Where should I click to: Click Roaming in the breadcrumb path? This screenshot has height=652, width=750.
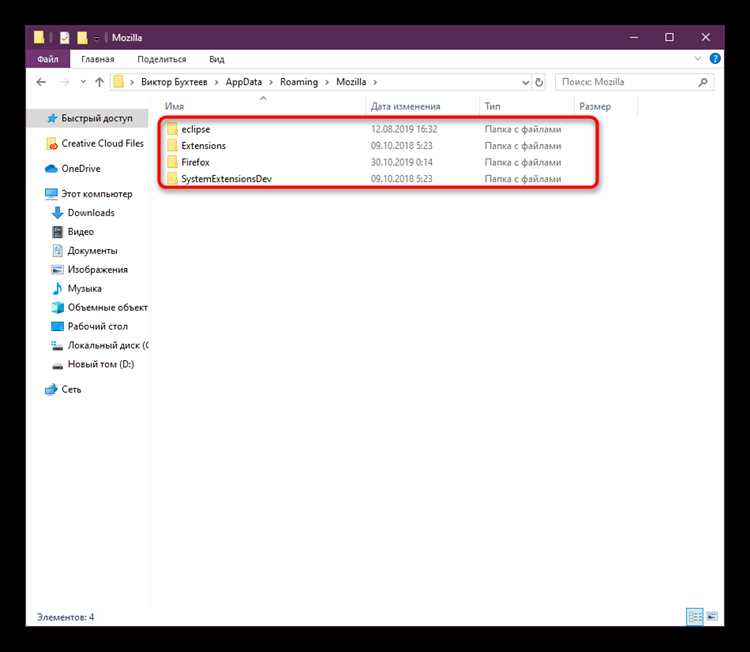coord(299,82)
